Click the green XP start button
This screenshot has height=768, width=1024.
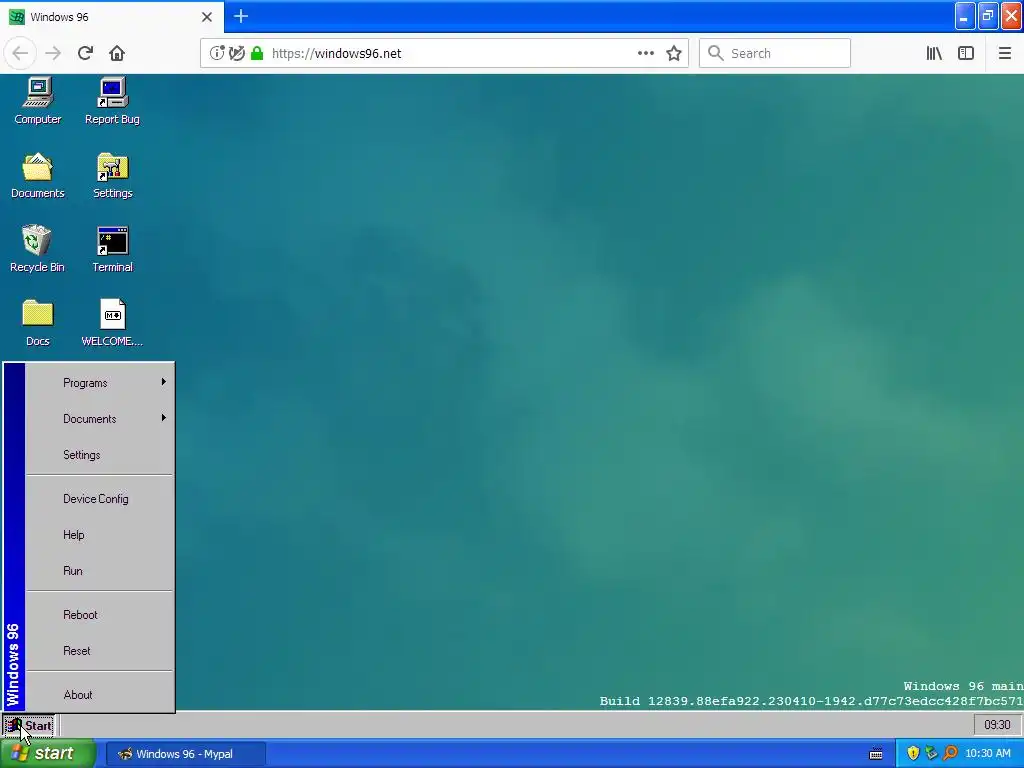tap(47, 754)
